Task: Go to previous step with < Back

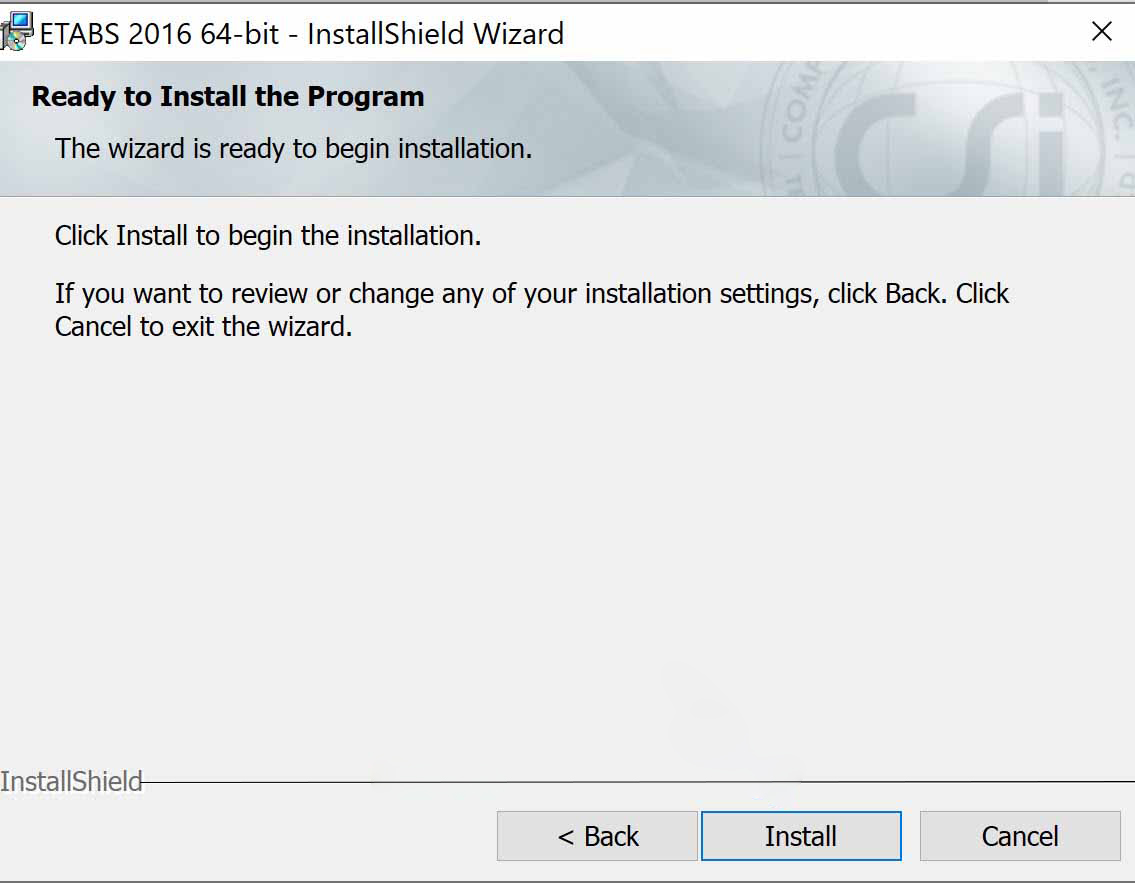Action: coord(597,836)
